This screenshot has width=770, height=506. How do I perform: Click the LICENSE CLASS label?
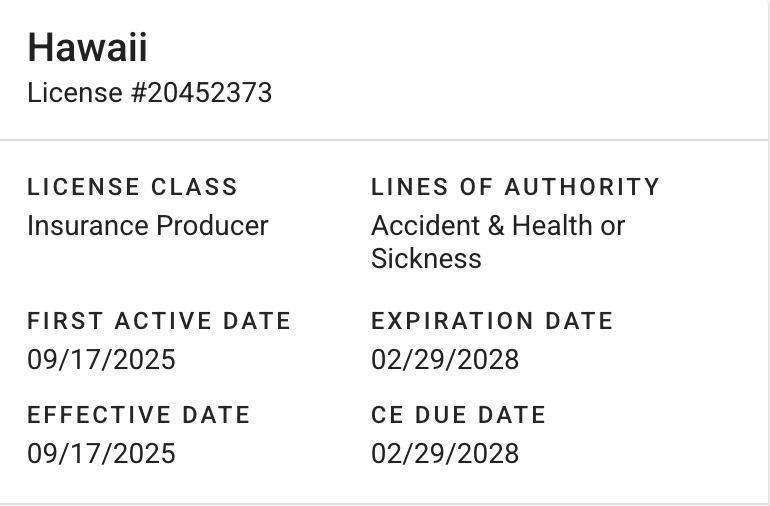pyautogui.click(x=132, y=187)
